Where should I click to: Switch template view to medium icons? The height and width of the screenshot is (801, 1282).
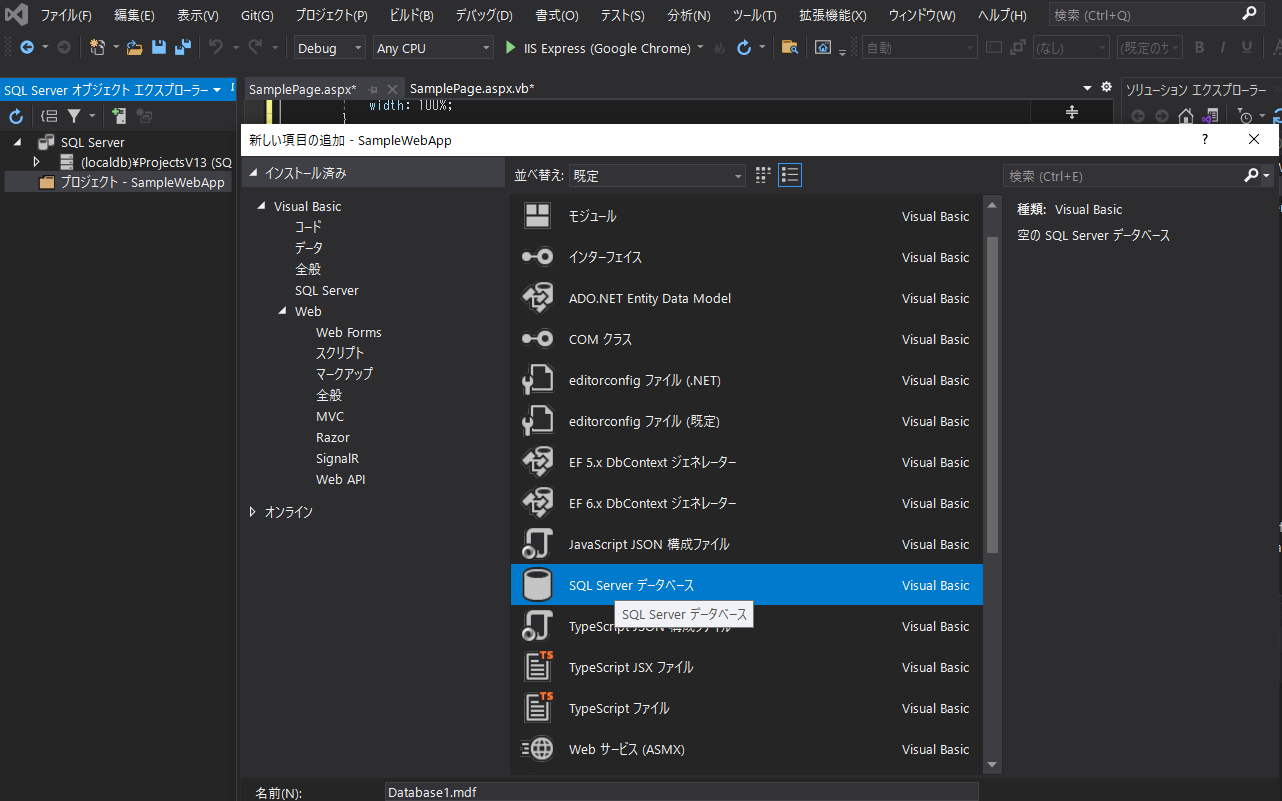click(x=762, y=175)
